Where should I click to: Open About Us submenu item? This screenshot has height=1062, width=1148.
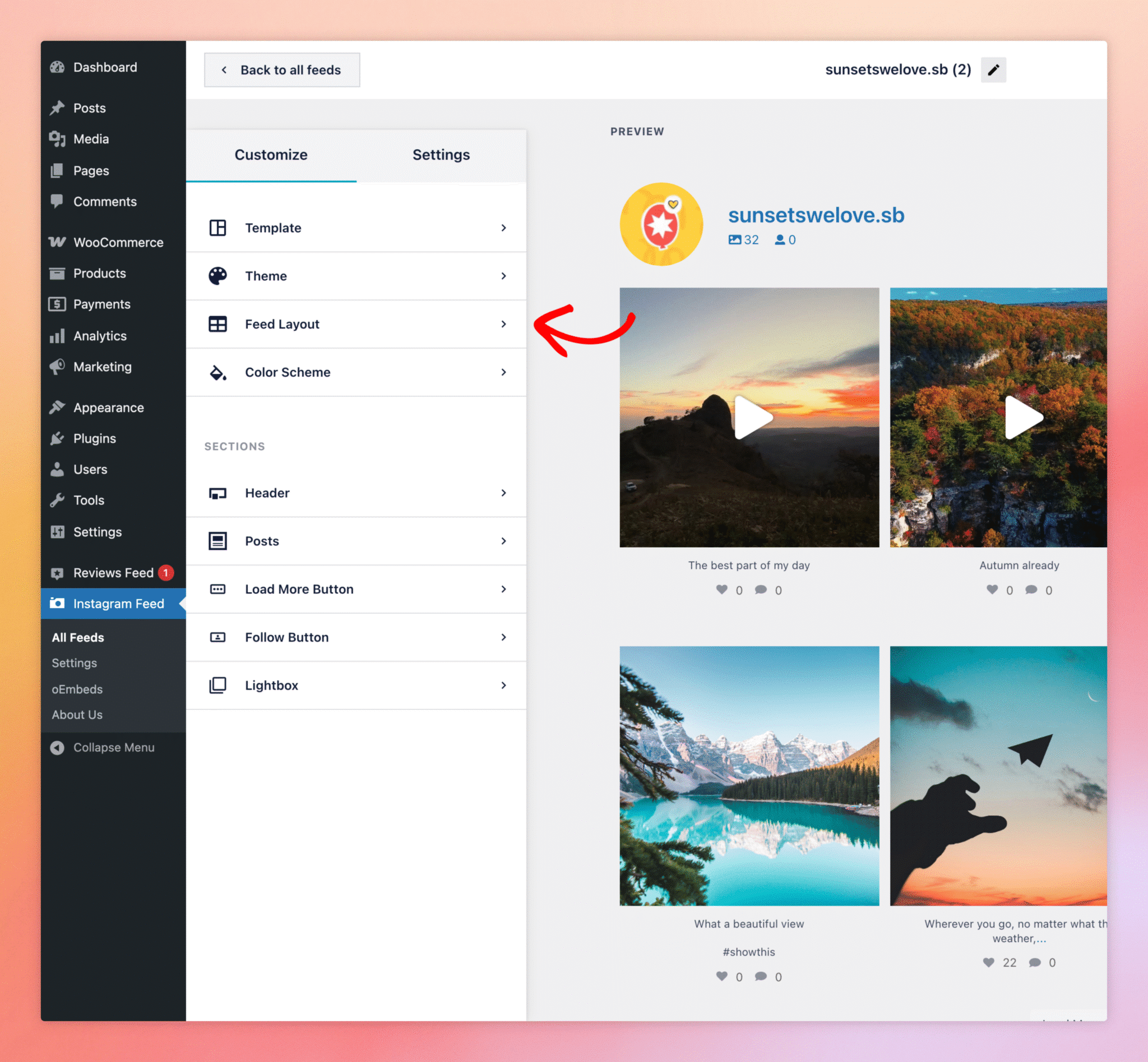coord(77,715)
